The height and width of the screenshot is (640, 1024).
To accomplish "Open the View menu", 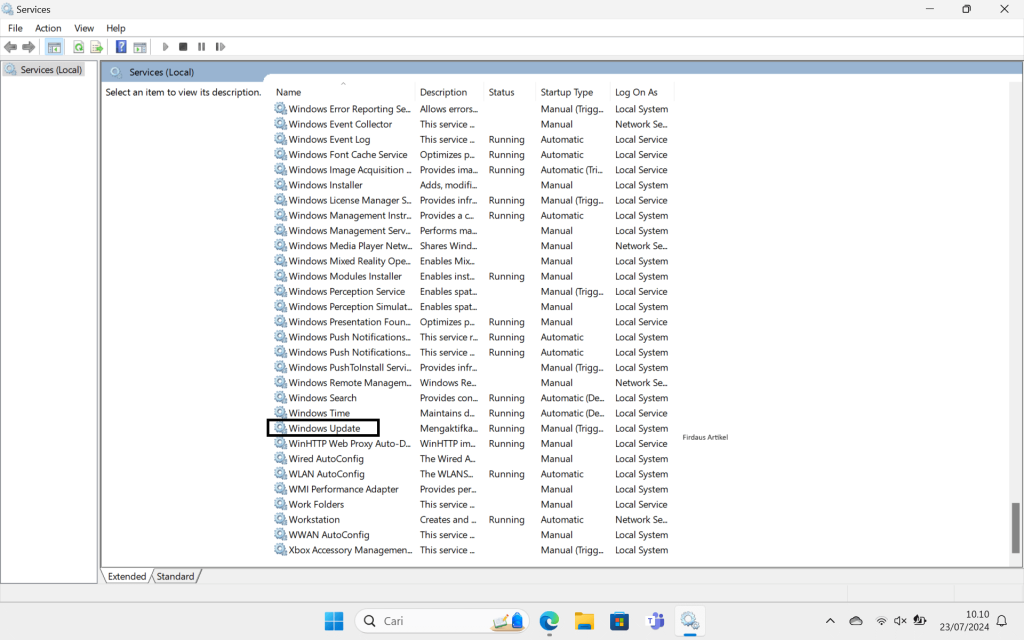I will pos(84,28).
